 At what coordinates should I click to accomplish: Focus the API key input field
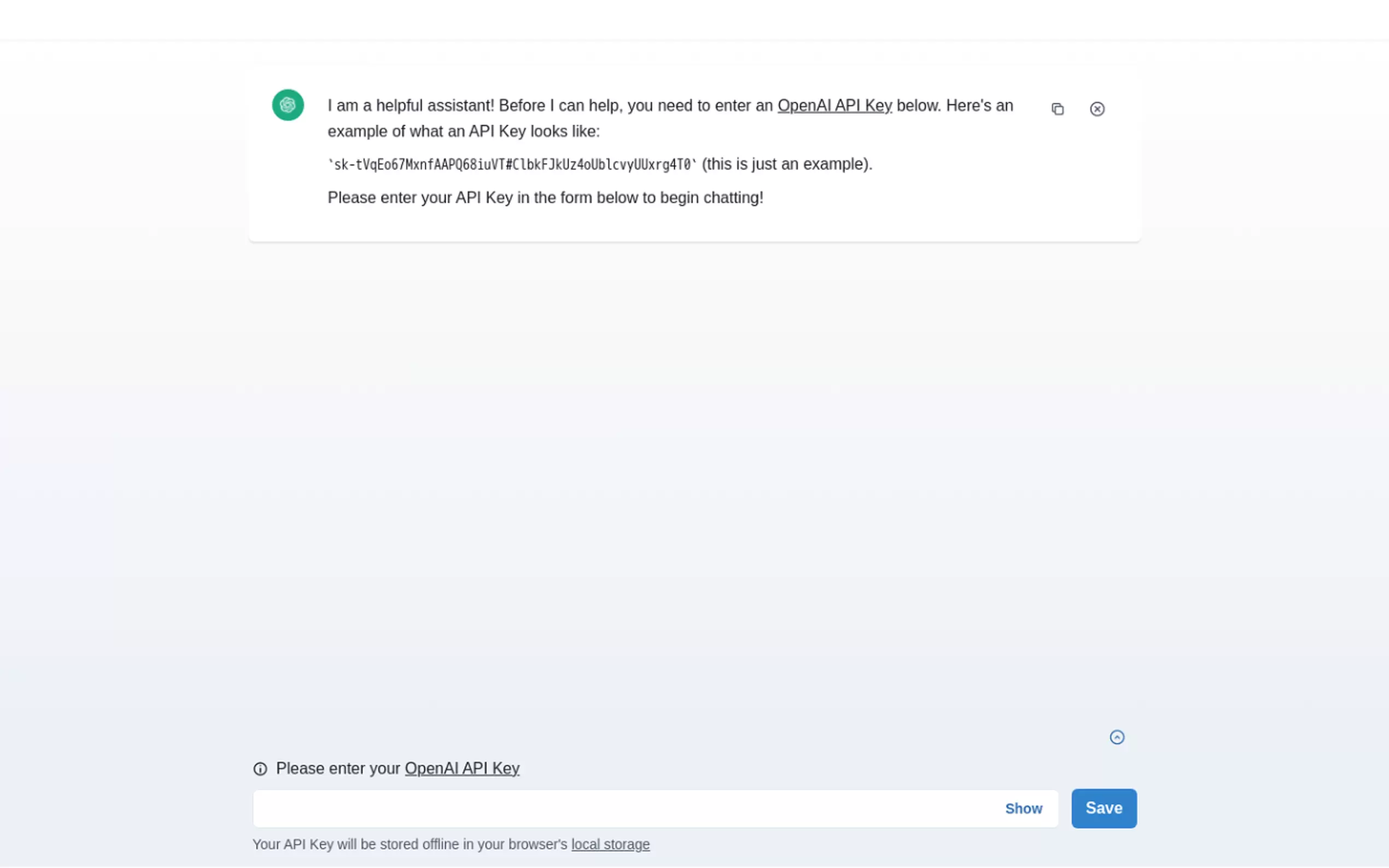tap(626, 808)
